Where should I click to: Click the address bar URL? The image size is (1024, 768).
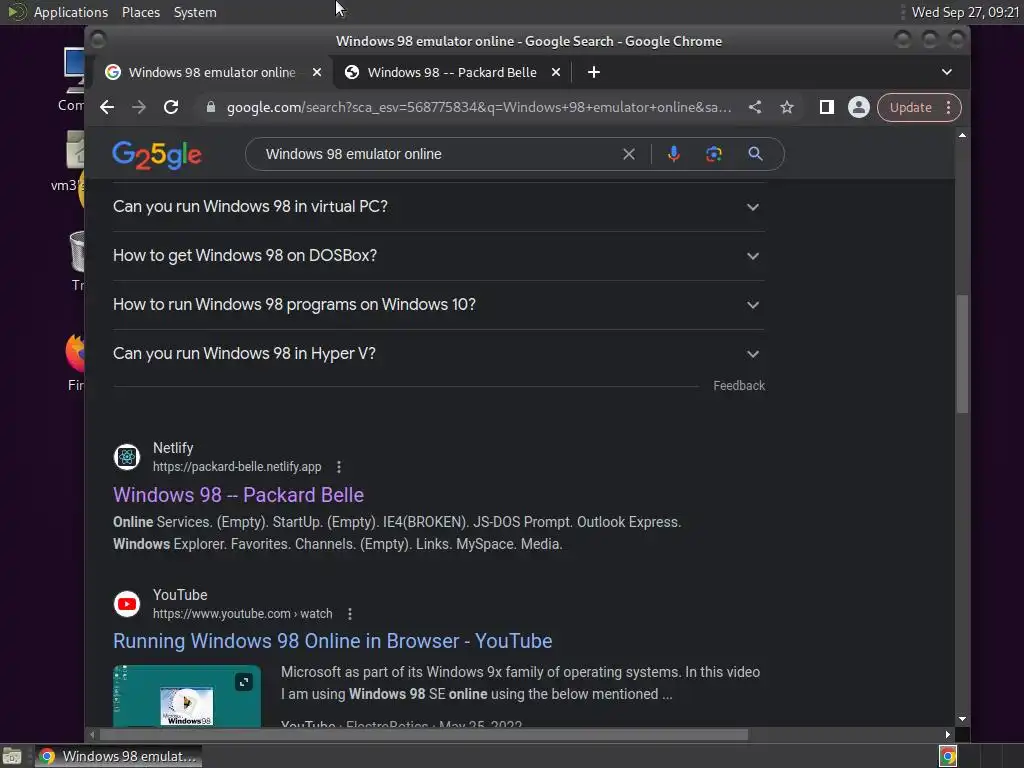pyautogui.click(x=479, y=107)
